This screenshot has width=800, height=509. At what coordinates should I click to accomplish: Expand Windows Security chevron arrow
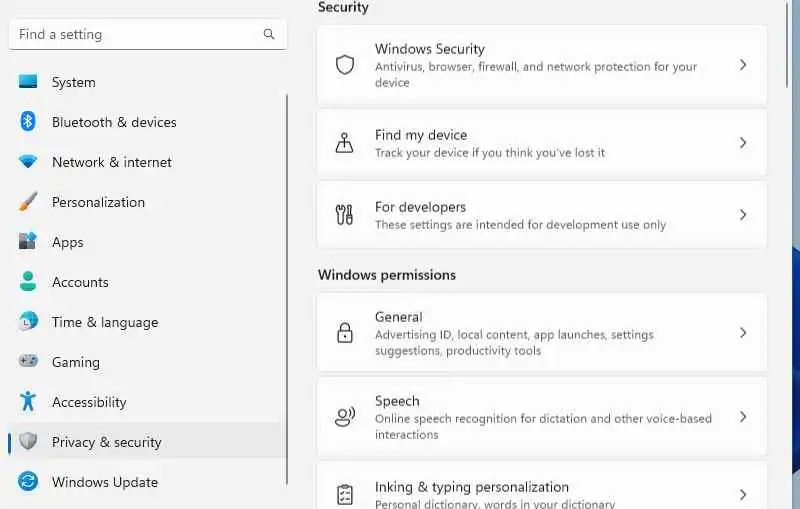(743, 65)
